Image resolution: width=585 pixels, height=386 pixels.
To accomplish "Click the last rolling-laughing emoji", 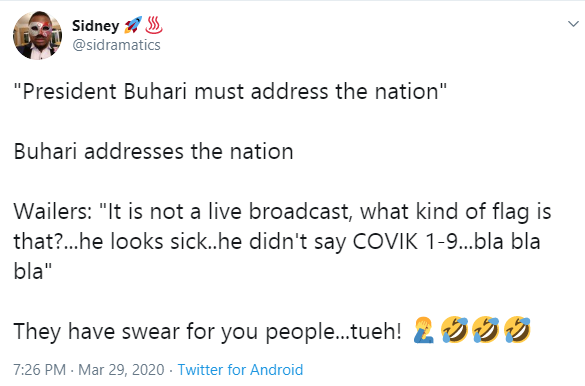I will coord(517,330).
